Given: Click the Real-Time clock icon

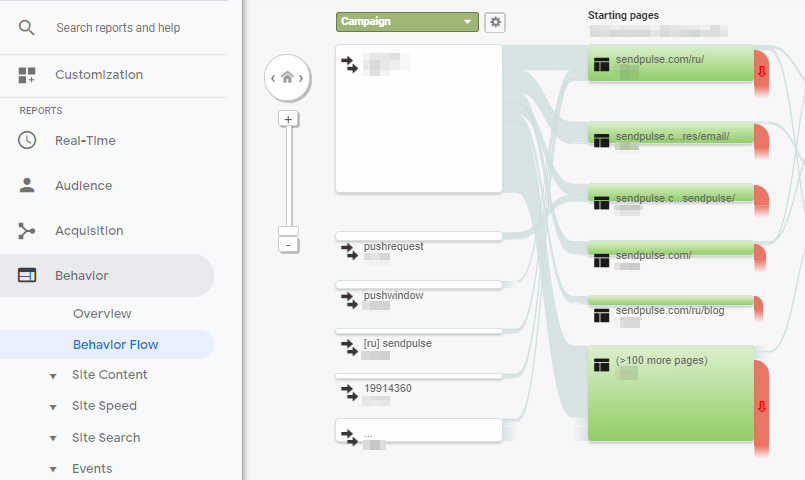Looking at the screenshot, I should 27,140.
